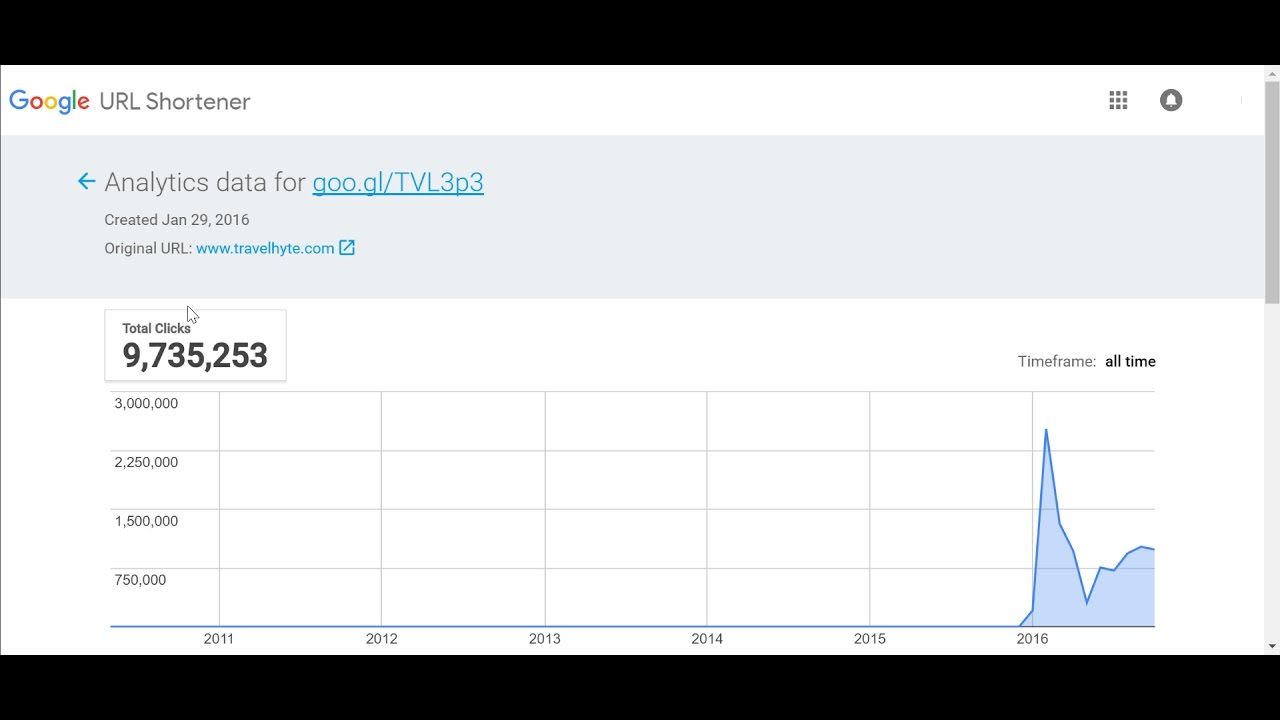Screen dimensions: 1280x720
Task: Click the lowest dip point in 2016 chart line
Action: 1087,603
